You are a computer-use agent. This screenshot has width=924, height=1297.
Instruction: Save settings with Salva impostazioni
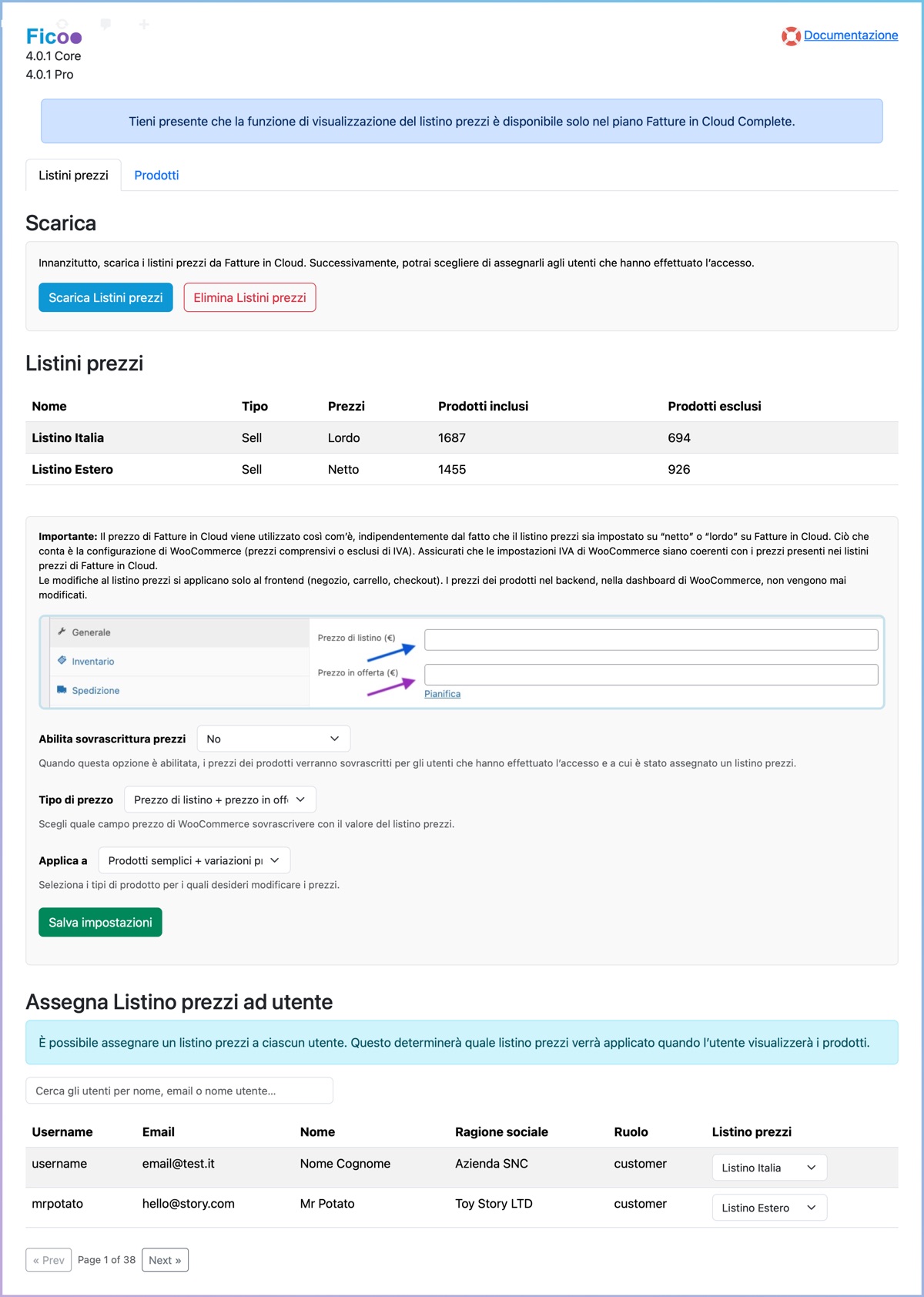[x=100, y=923]
